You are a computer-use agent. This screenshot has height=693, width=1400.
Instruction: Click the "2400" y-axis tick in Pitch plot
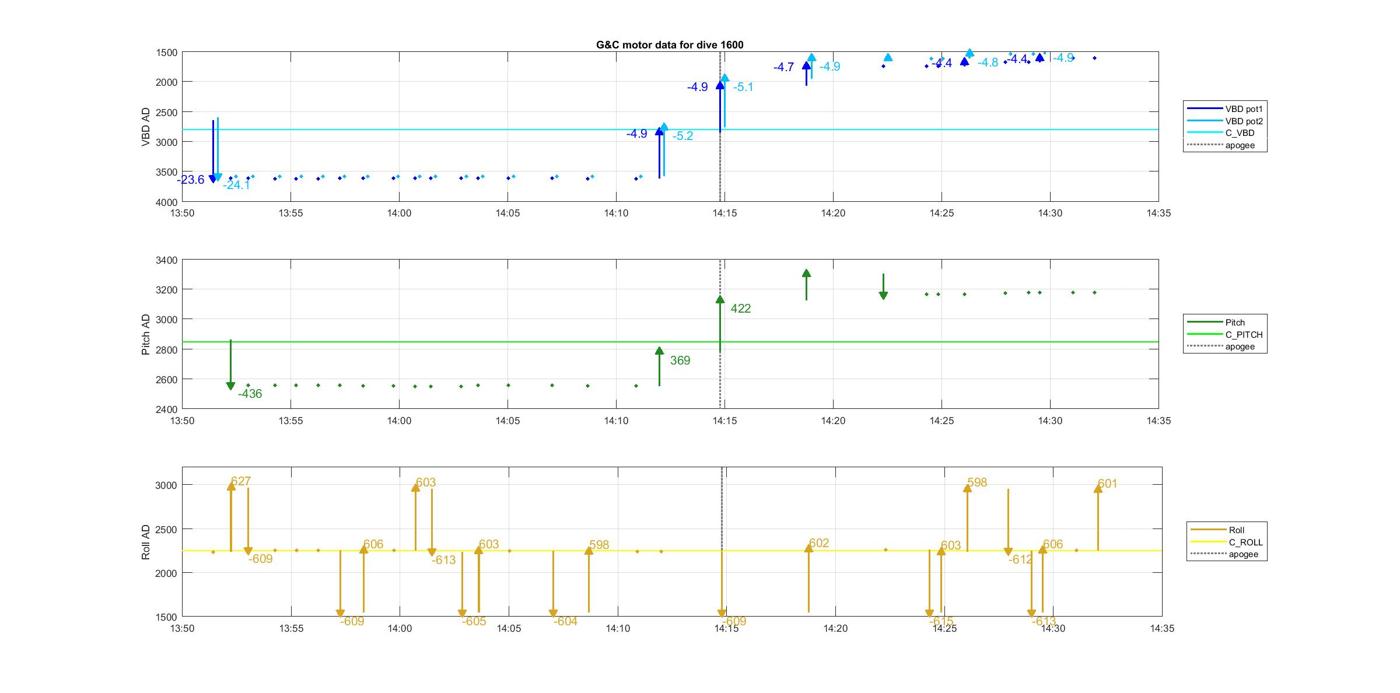(x=166, y=410)
